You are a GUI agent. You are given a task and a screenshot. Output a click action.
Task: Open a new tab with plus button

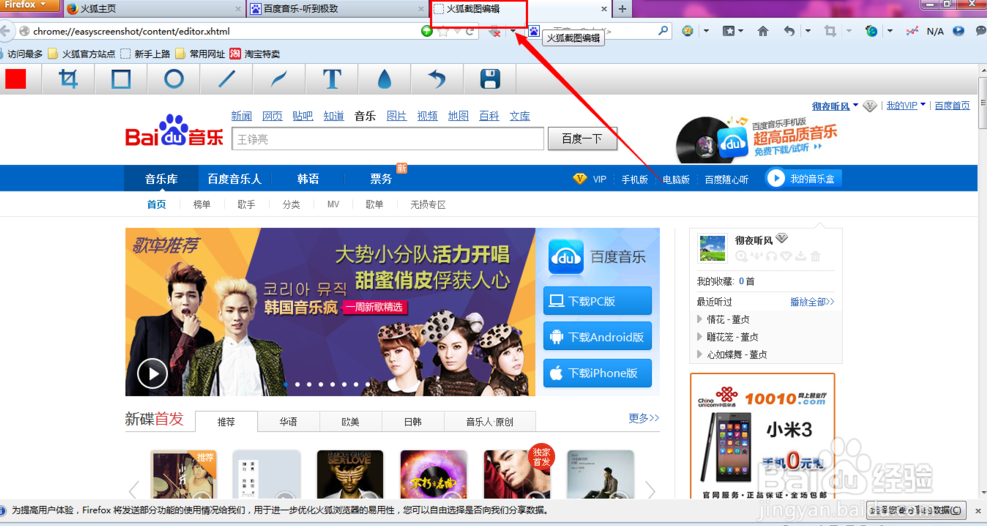tap(622, 9)
